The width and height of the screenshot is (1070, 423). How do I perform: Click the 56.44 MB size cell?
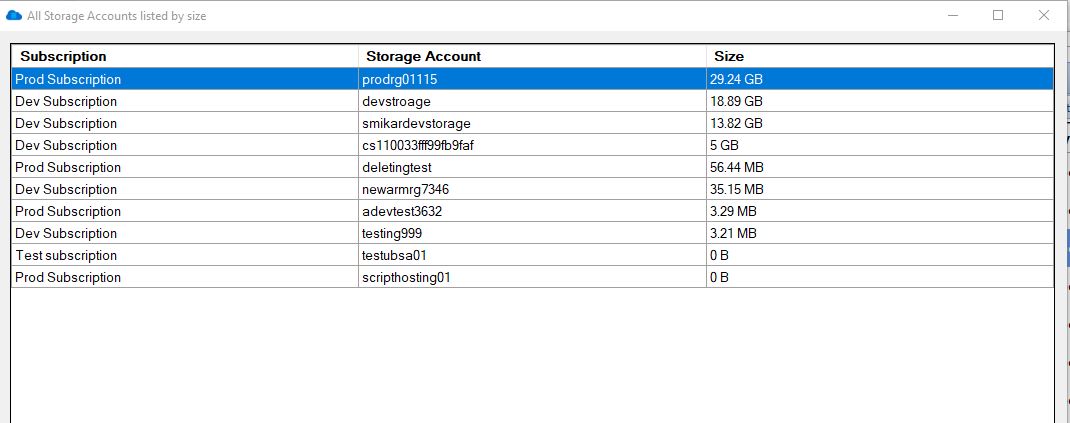click(x=880, y=167)
